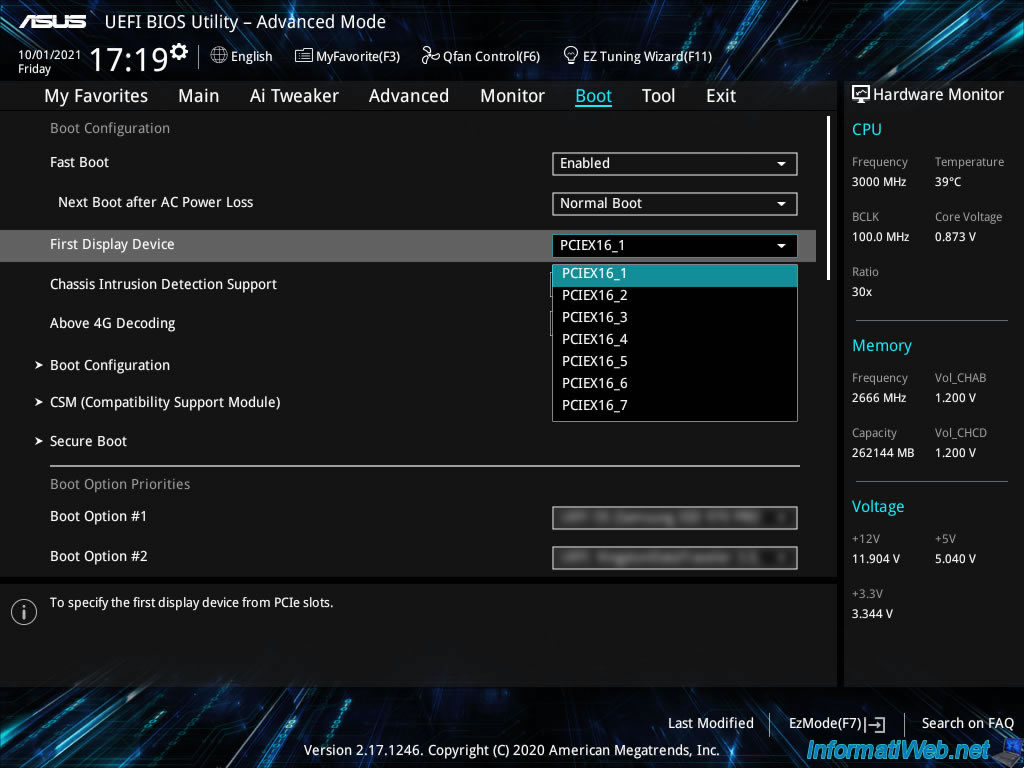Click the settings list scrollbar
1024x768 pixels.
pyautogui.click(x=828, y=199)
